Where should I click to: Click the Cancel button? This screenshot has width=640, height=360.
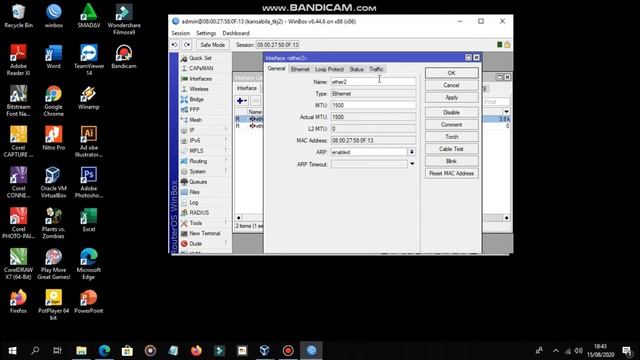pyautogui.click(x=451, y=85)
